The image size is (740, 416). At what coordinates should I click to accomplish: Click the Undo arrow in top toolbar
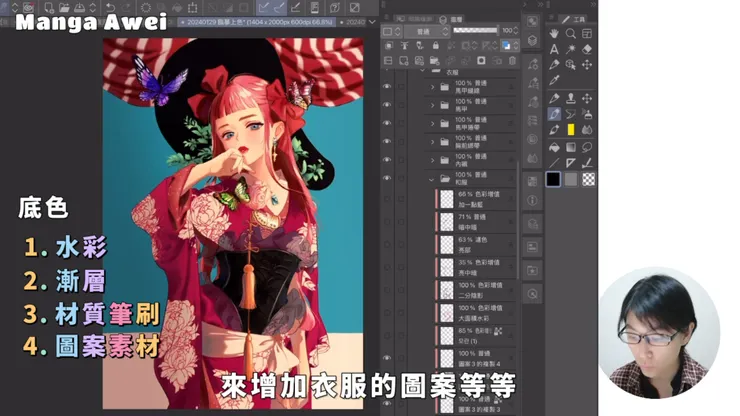click(110, 7)
